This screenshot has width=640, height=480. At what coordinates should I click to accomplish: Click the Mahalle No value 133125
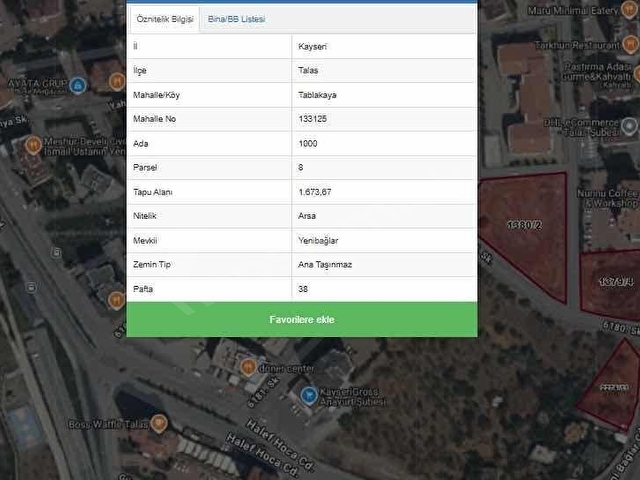tap(312, 119)
